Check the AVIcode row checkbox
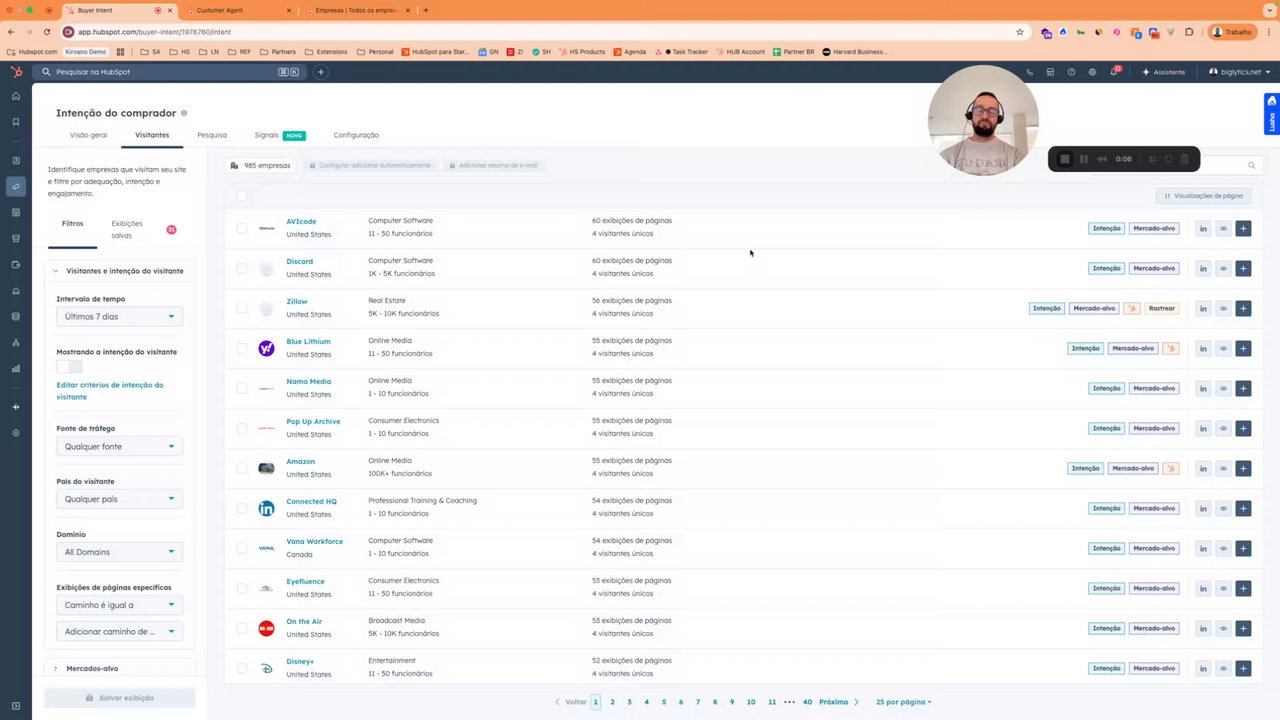The height and width of the screenshot is (720, 1280). click(x=241, y=228)
